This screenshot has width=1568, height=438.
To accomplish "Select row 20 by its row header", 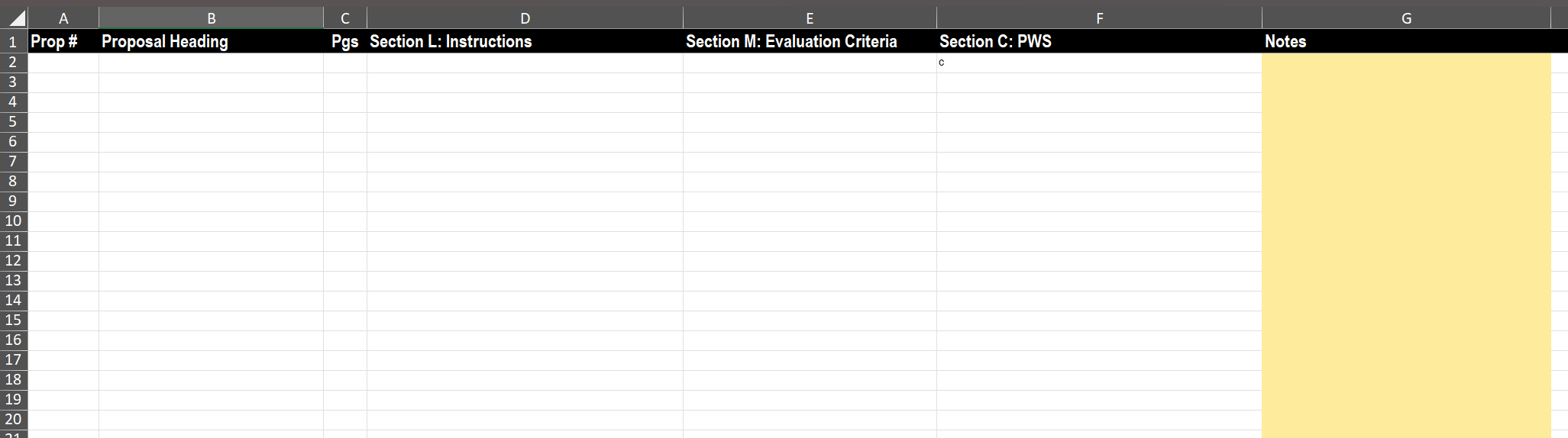I will tap(13, 420).
